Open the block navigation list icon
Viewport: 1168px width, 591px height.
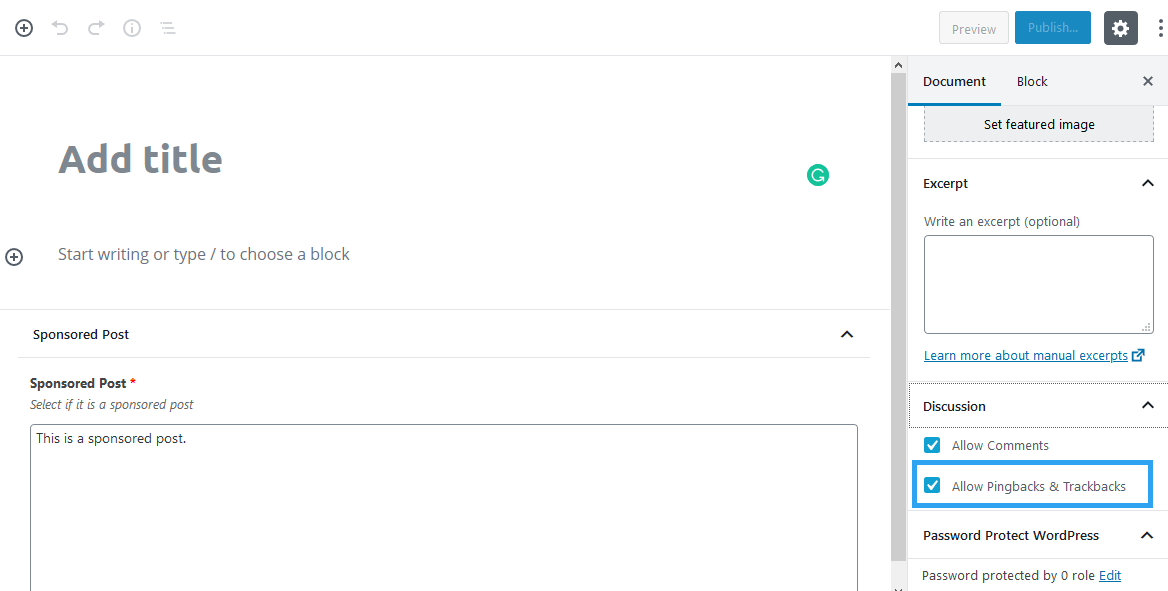[168, 28]
